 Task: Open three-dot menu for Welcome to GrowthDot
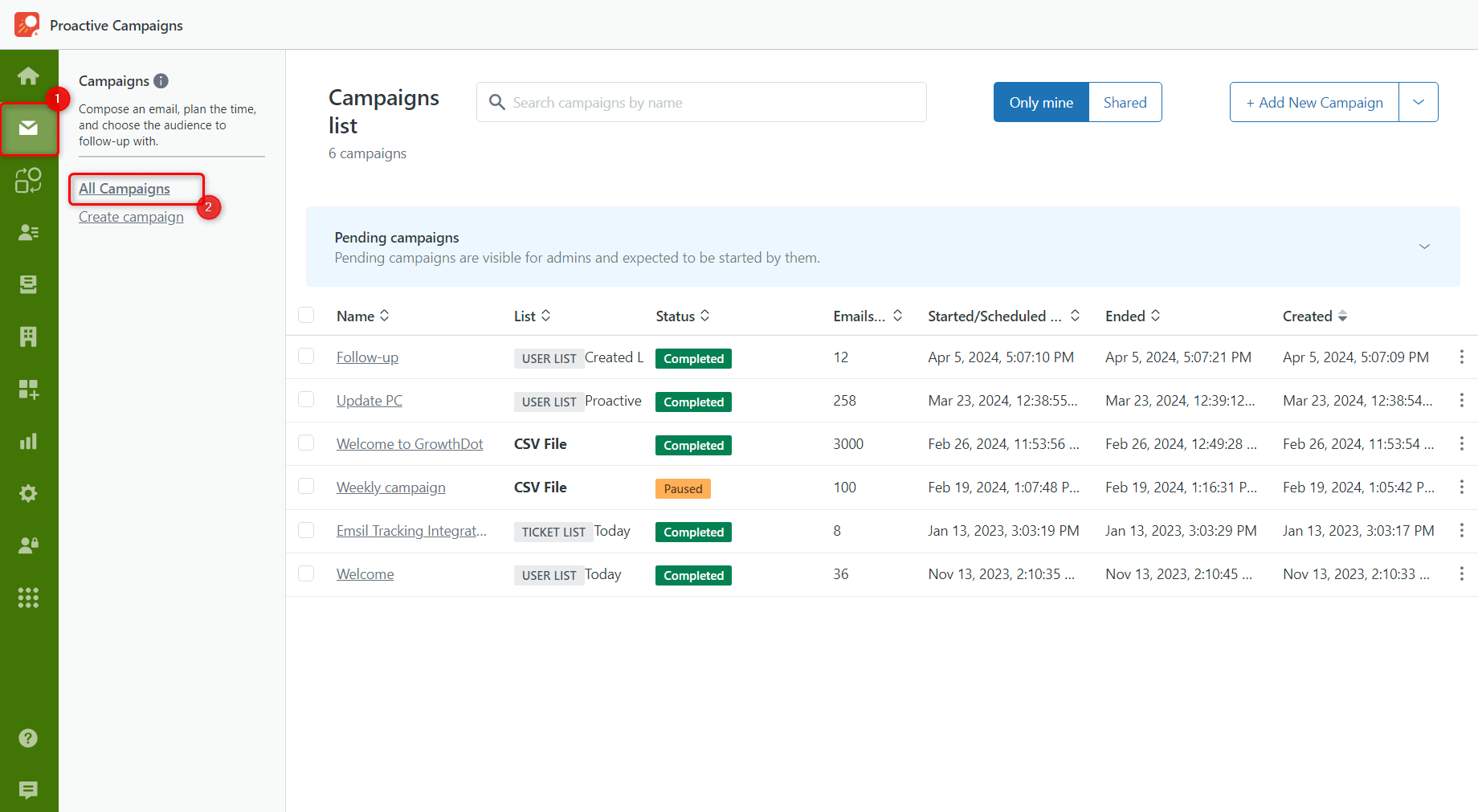point(1461,443)
